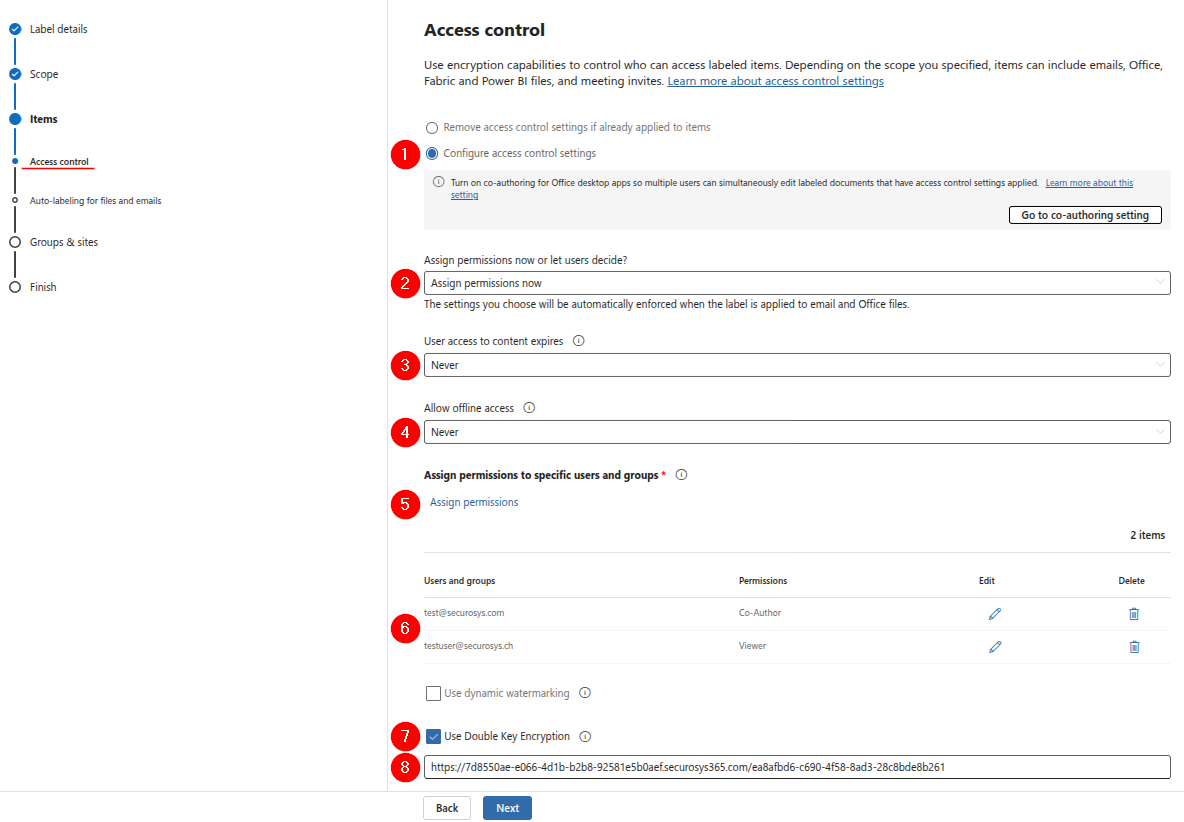
Task: Delete the testuser@securosys.ch permission entry
Action: pos(1134,647)
